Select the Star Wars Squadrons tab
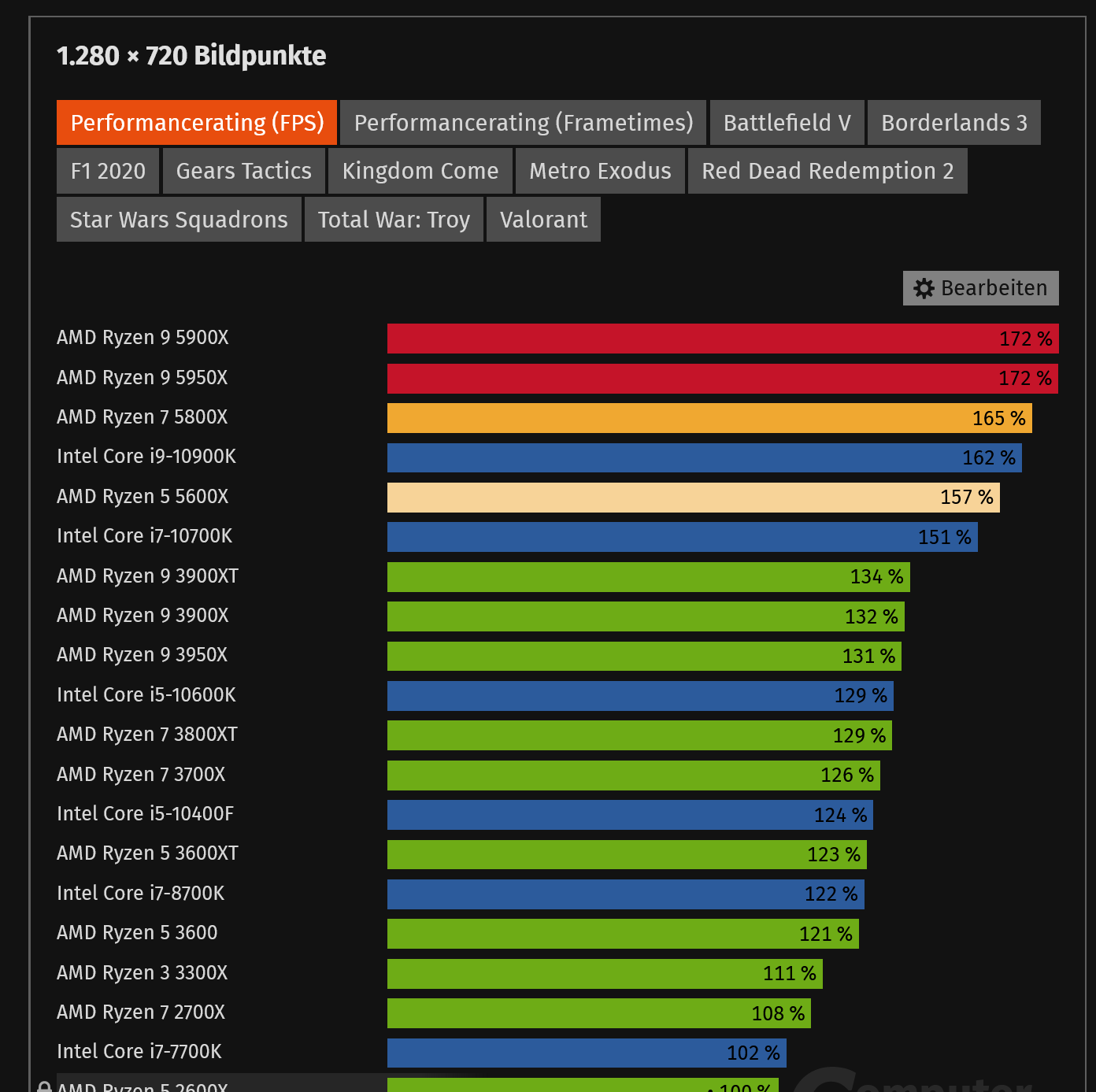 pyautogui.click(x=179, y=220)
